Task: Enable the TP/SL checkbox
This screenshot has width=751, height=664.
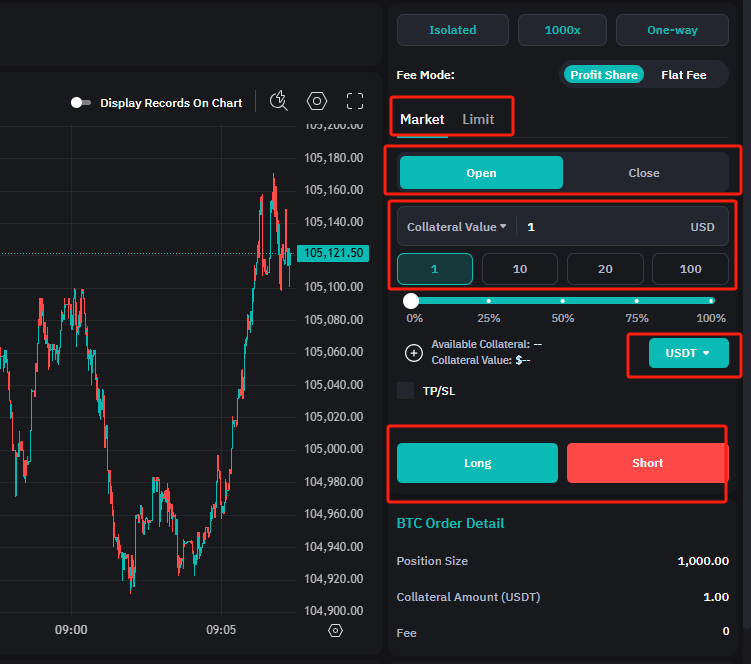Action: [x=406, y=391]
